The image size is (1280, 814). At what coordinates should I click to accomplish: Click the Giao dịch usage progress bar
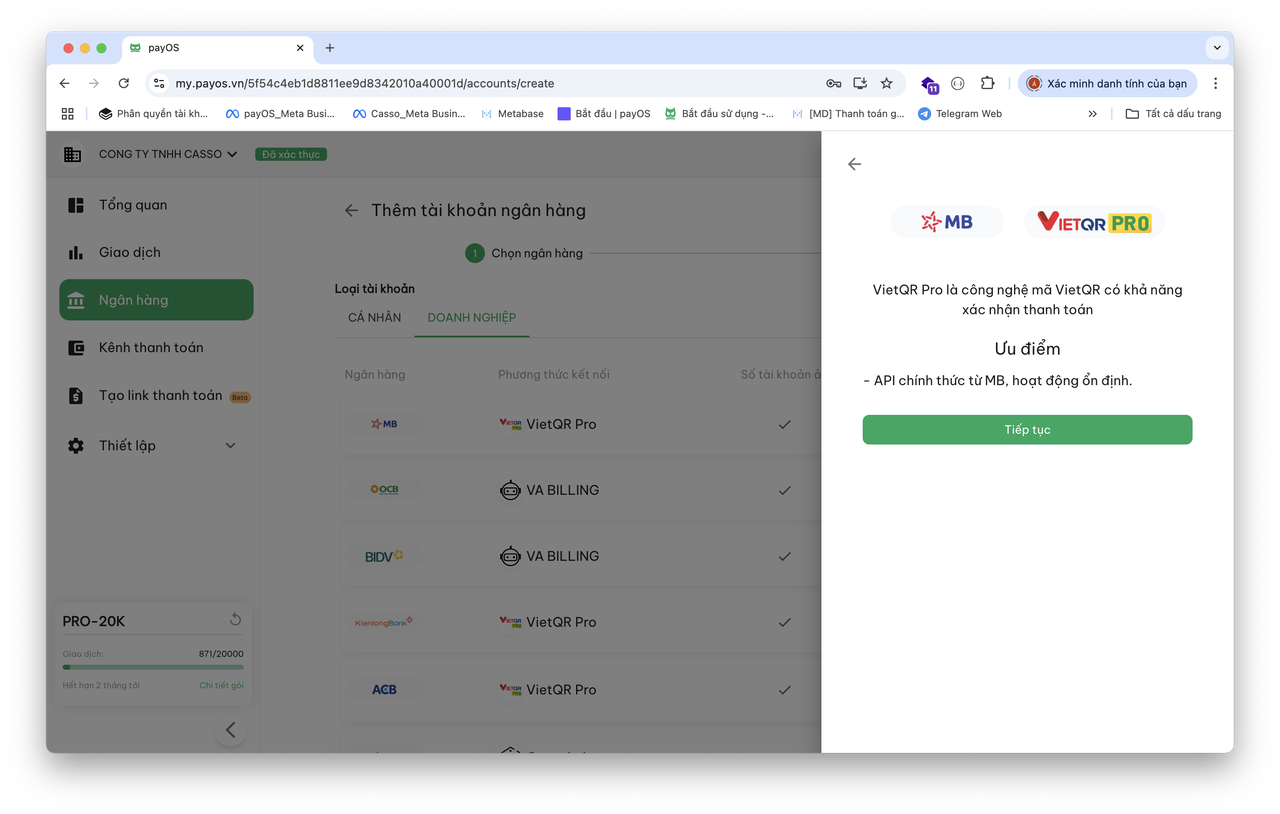click(153, 667)
